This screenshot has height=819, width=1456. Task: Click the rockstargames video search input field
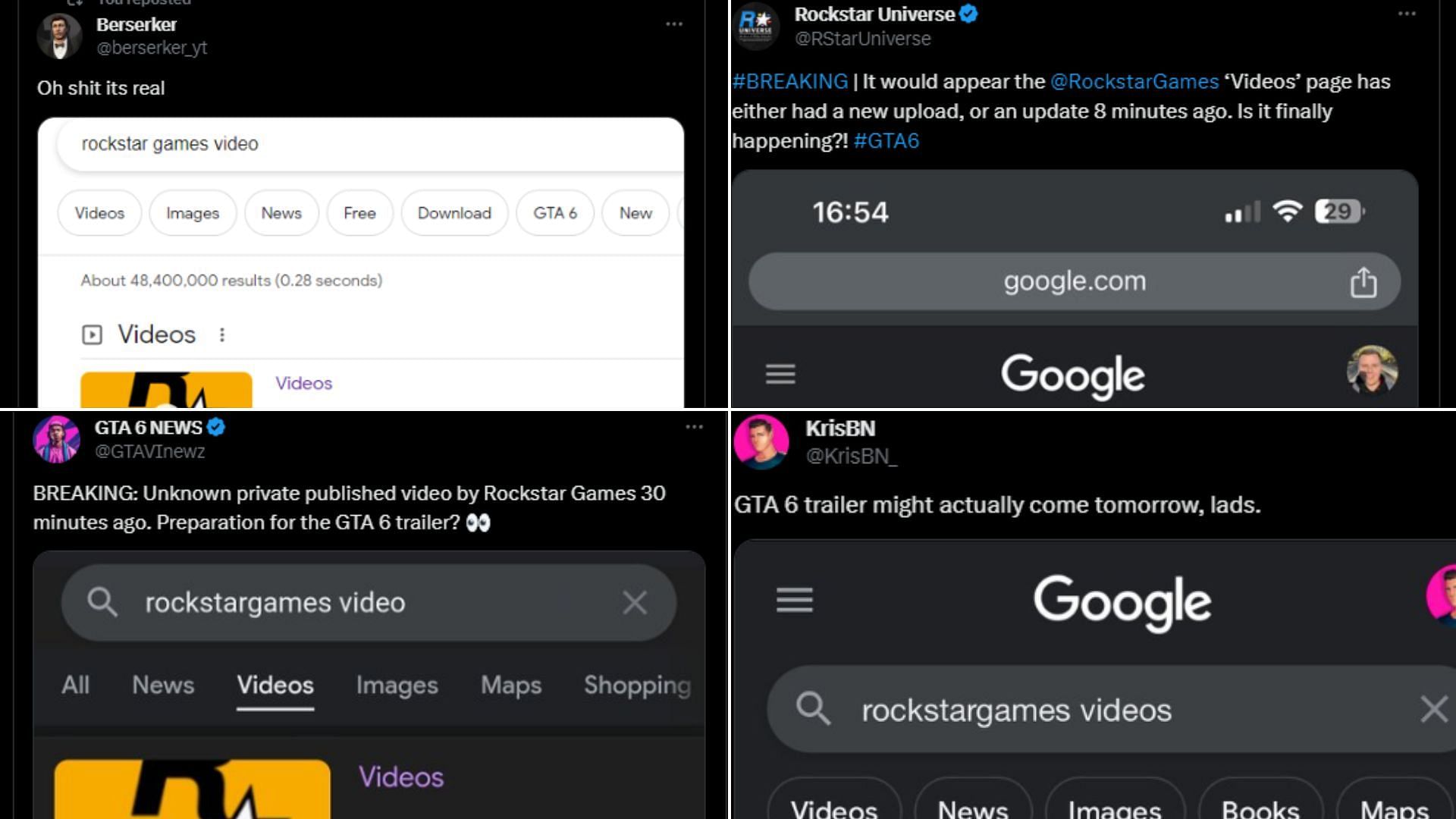pos(370,601)
